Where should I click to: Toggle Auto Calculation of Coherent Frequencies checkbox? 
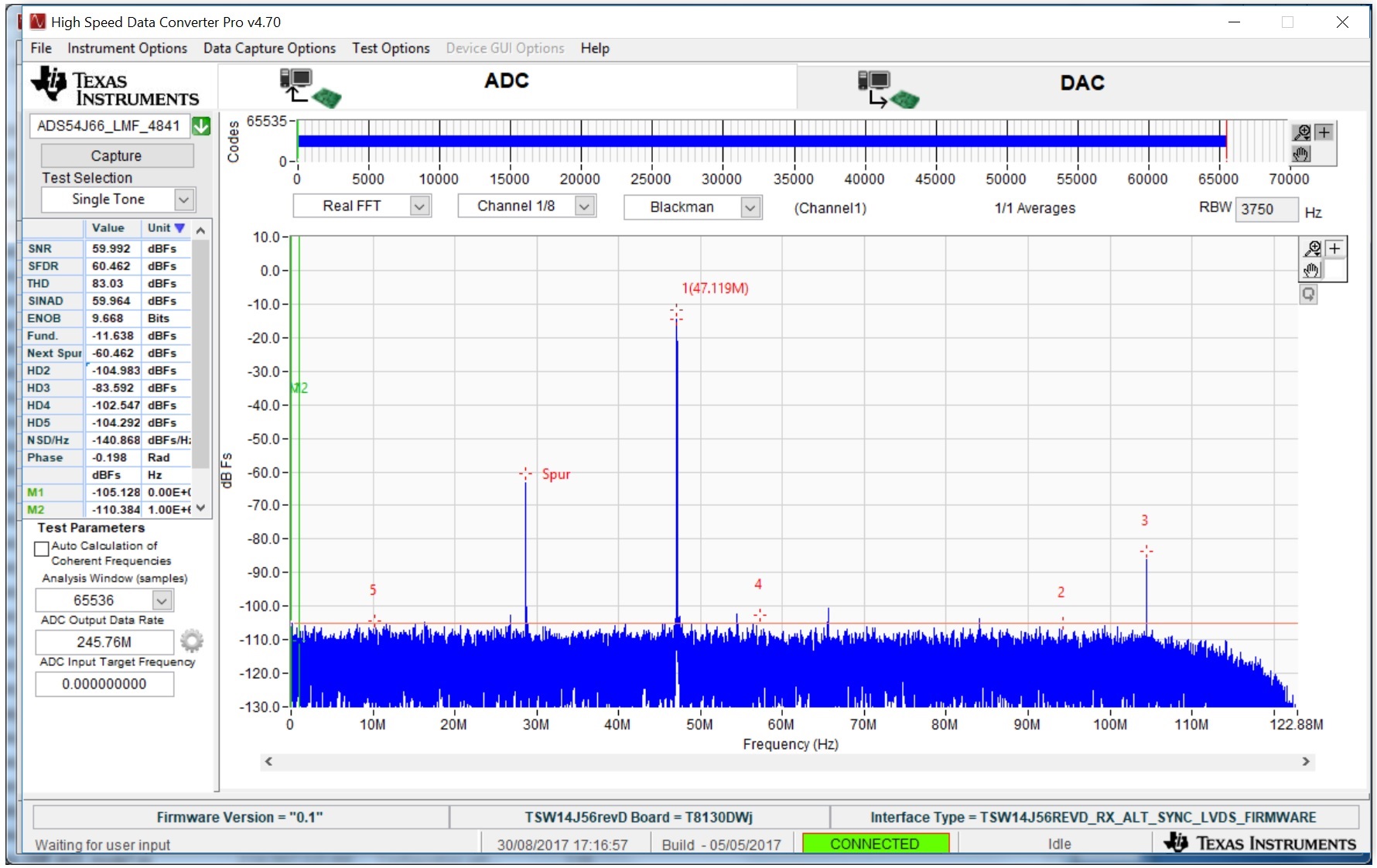tap(42, 548)
